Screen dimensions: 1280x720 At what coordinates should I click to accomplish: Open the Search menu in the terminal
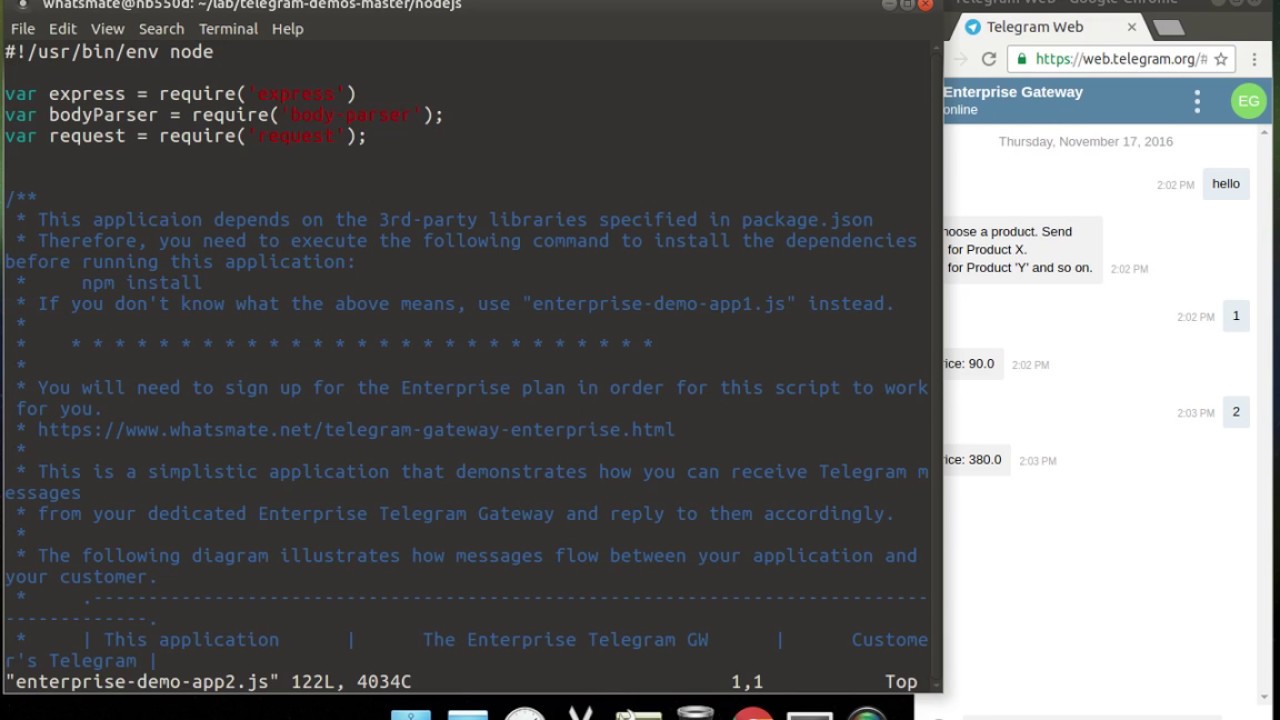tap(161, 29)
